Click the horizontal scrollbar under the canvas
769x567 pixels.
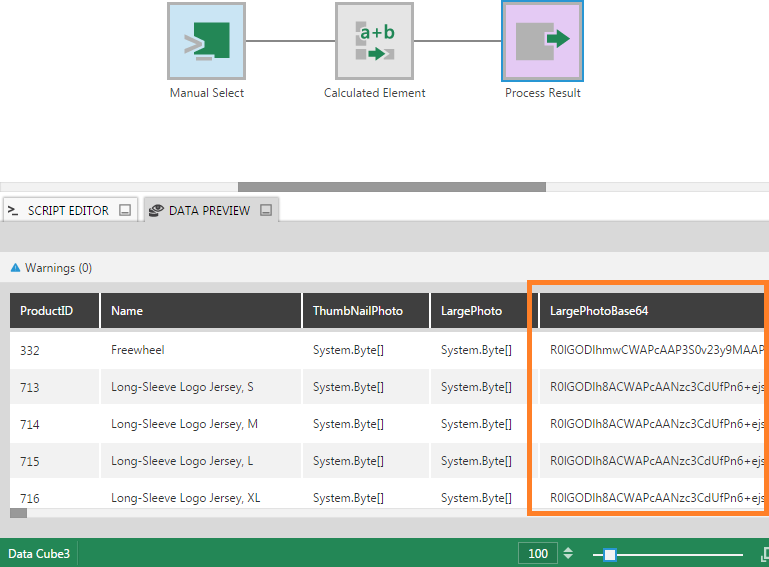pyautogui.click(x=391, y=186)
